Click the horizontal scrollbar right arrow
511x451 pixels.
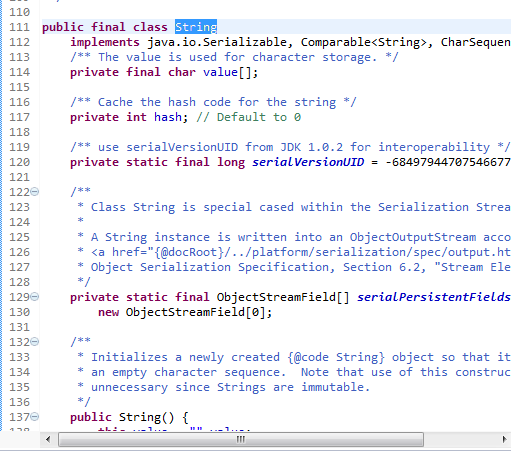(504, 439)
